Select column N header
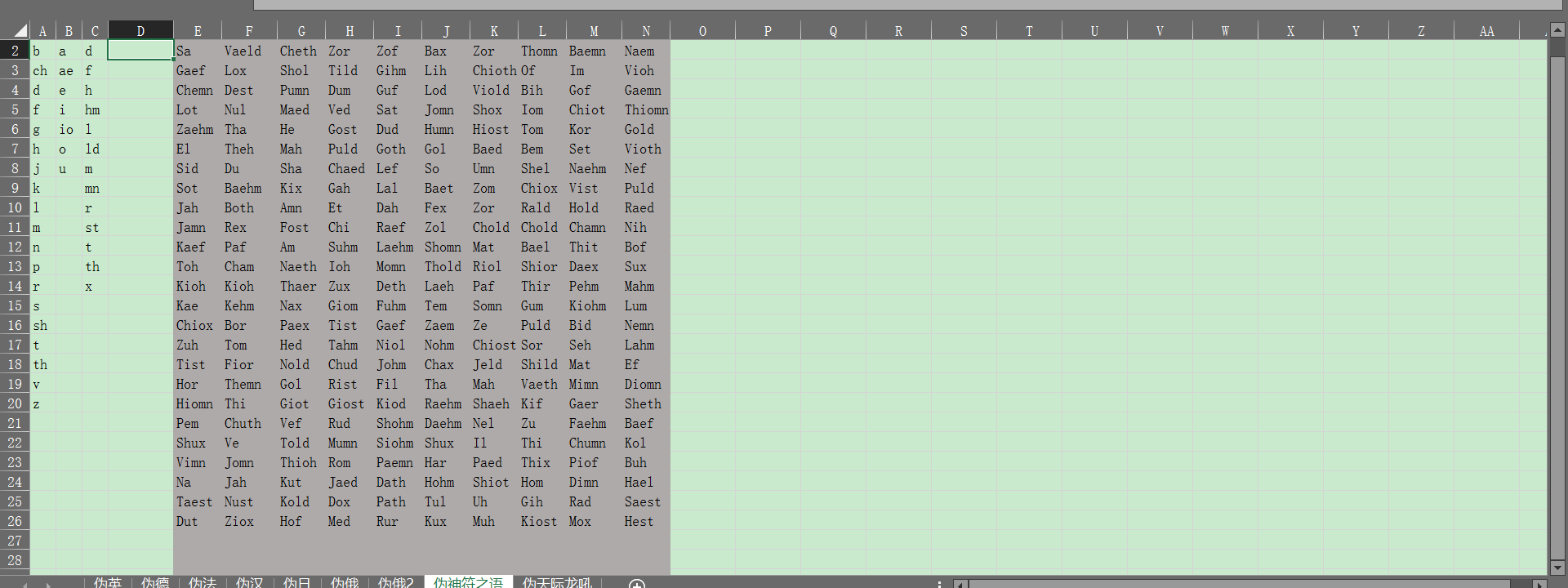Image resolution: width=1568 pixels, height=588 pixels. [x=646, y=31]
